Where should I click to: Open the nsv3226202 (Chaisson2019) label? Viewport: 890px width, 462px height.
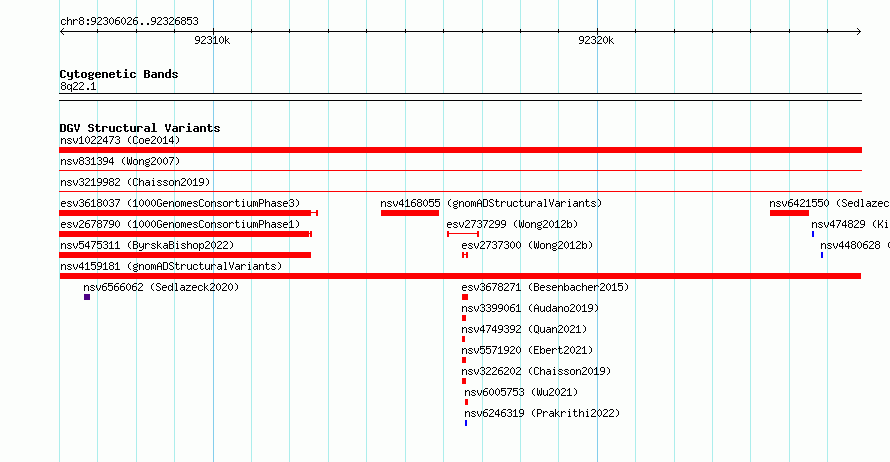coord(536,371)
